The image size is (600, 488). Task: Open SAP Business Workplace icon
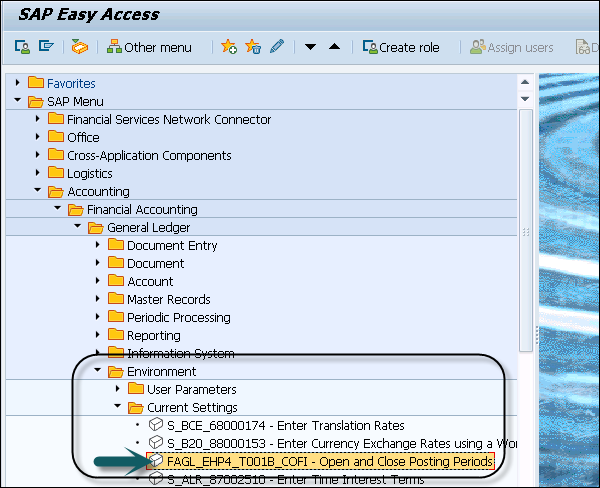[x=79, y=47]
